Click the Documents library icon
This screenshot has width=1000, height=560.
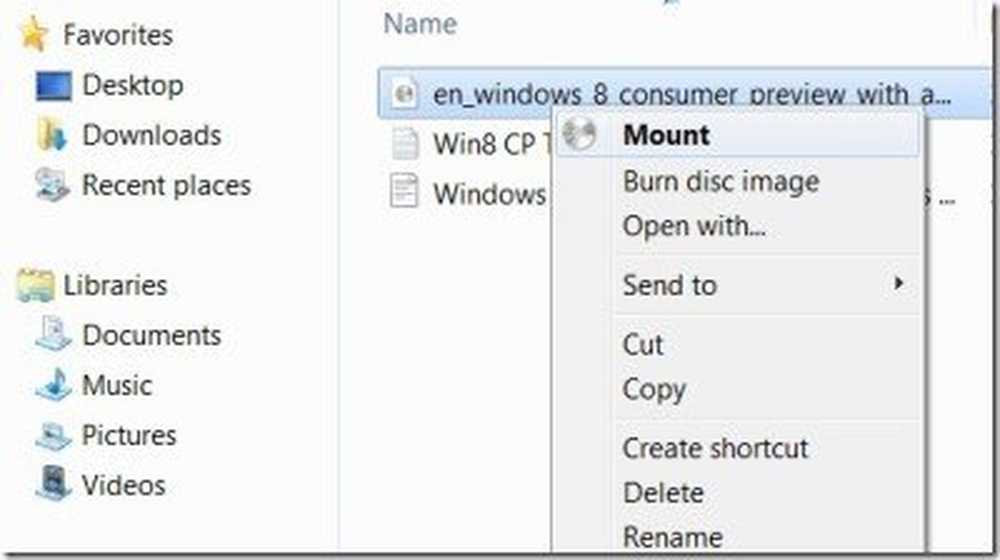53,335
